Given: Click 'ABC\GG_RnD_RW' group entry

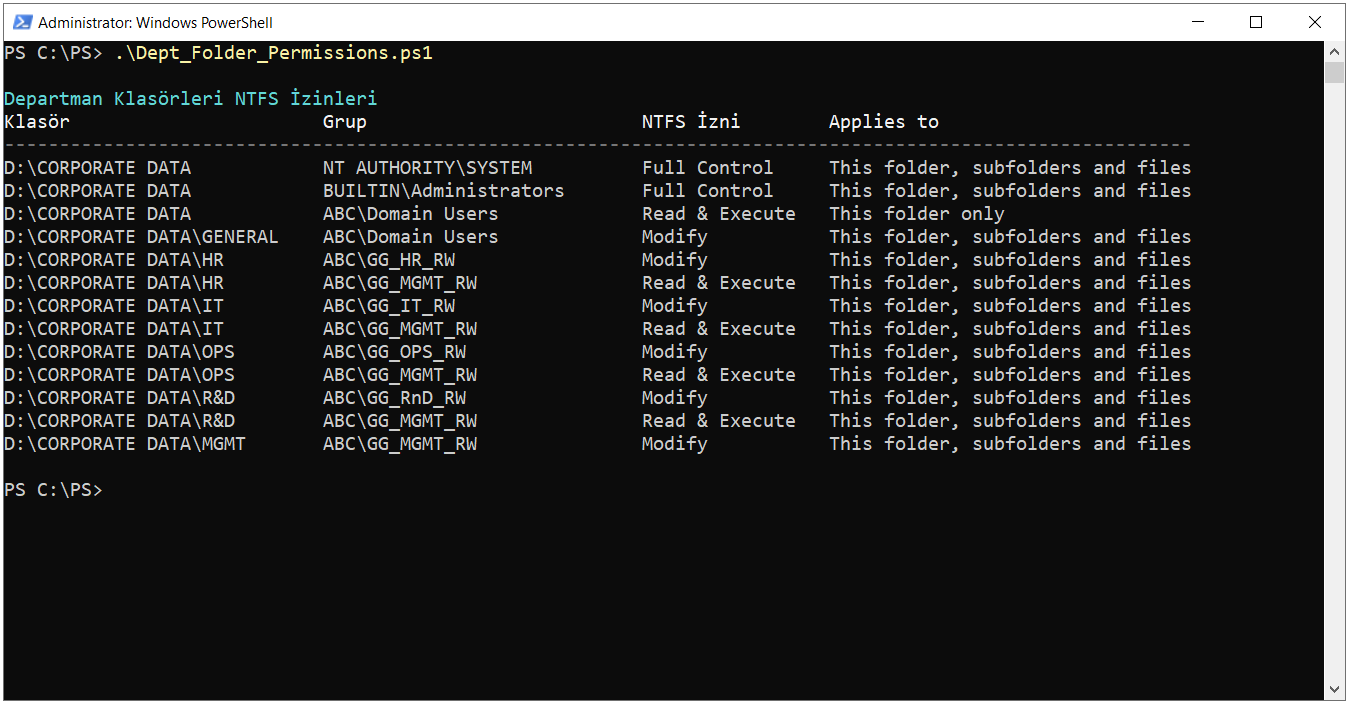Looking at the screenshot, I should coord(394,398).
